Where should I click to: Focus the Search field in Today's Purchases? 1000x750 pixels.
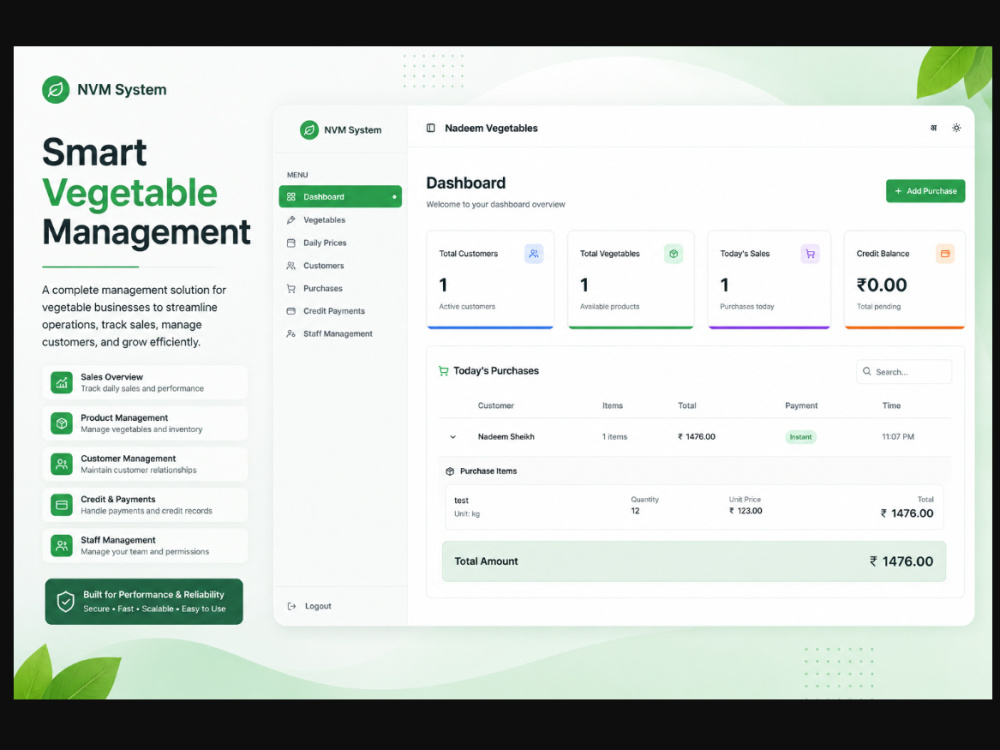pyautogui.click(x=904, y=372)
